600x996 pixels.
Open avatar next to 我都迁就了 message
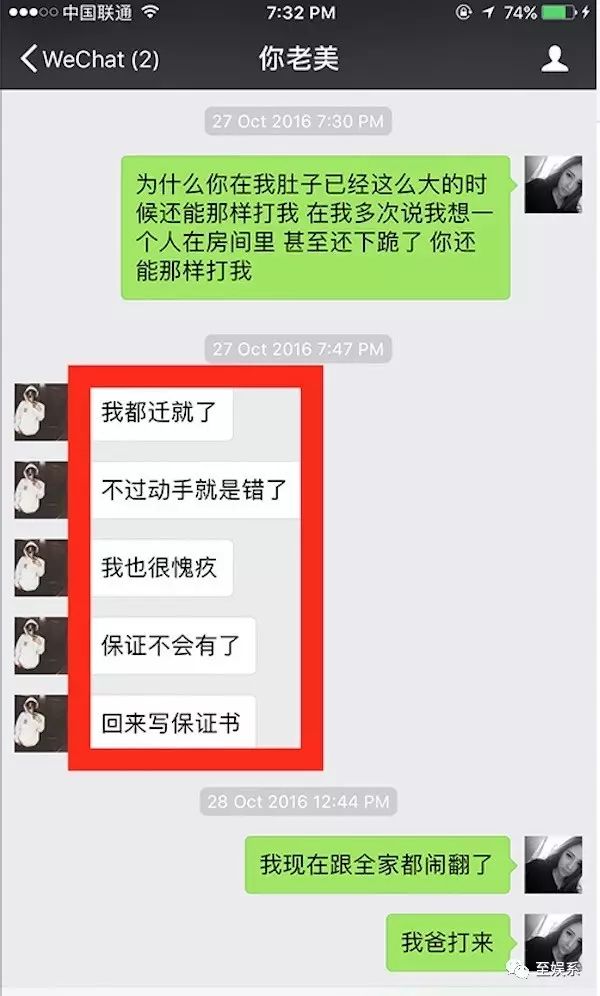[41, 412]
